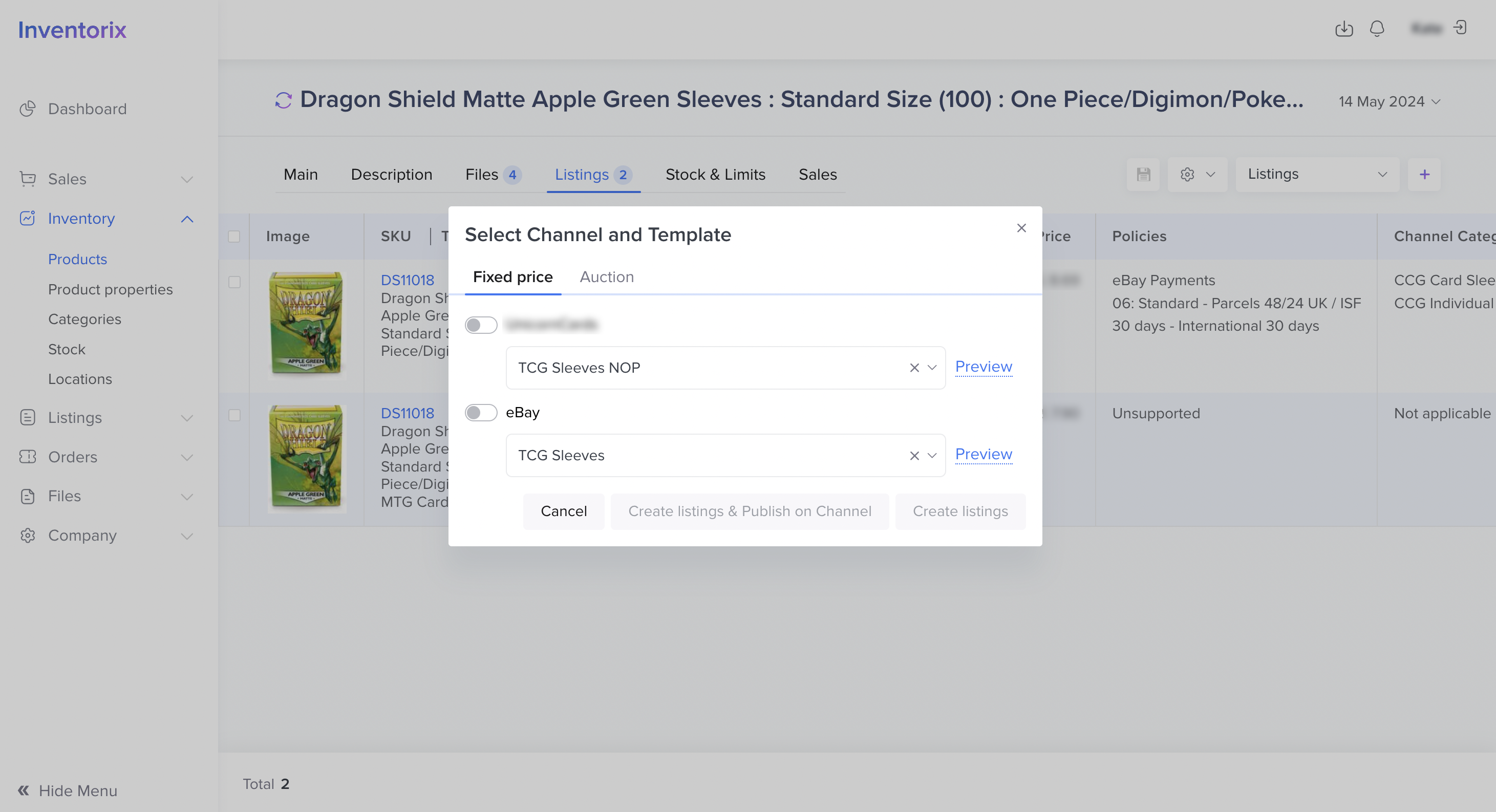This screenshot has width=1496, height=812.
Task: Click the download icon in top bar
Action: tap(1344, 29)
